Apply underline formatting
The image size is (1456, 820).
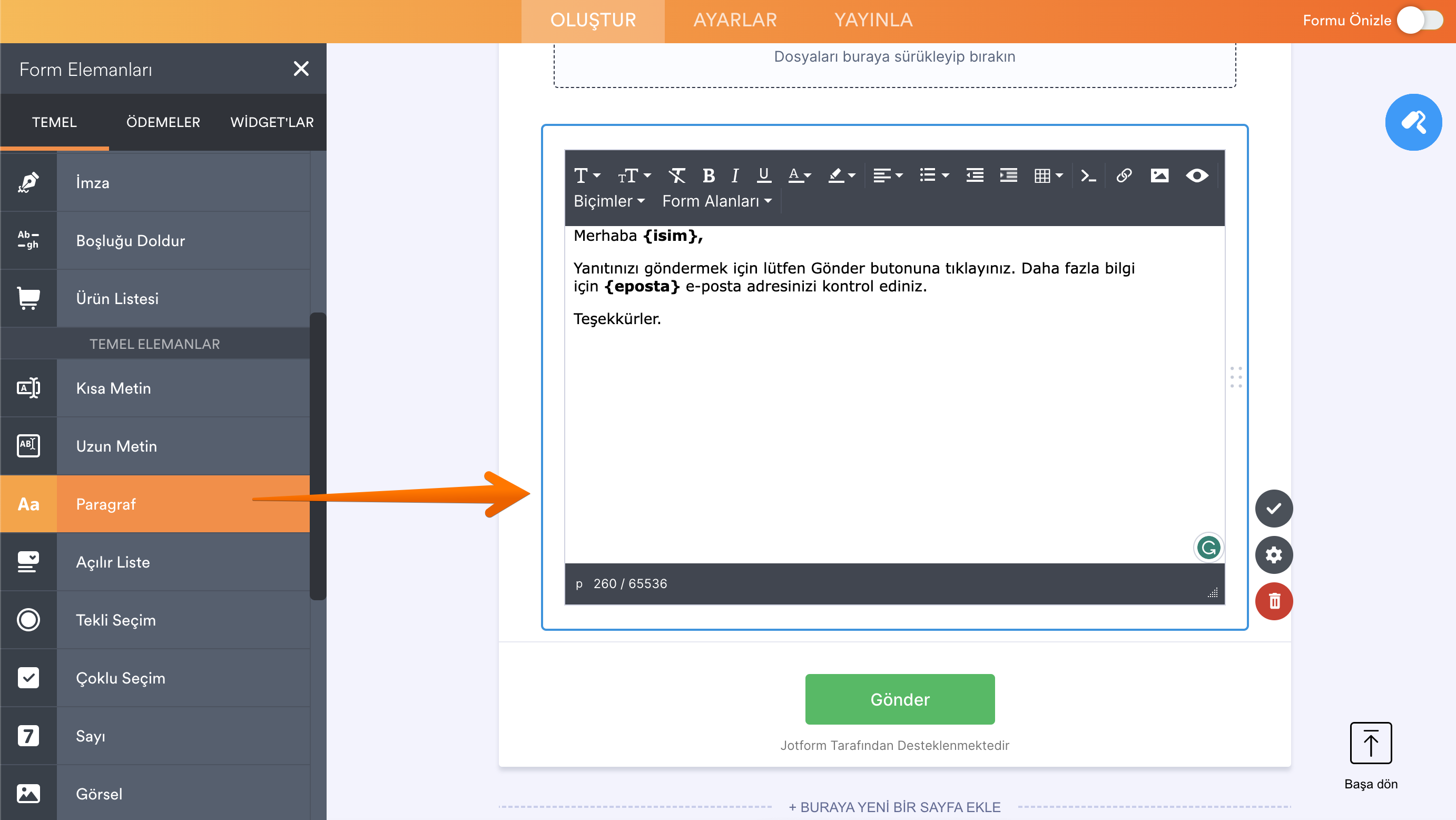click(x=764, y=176)
